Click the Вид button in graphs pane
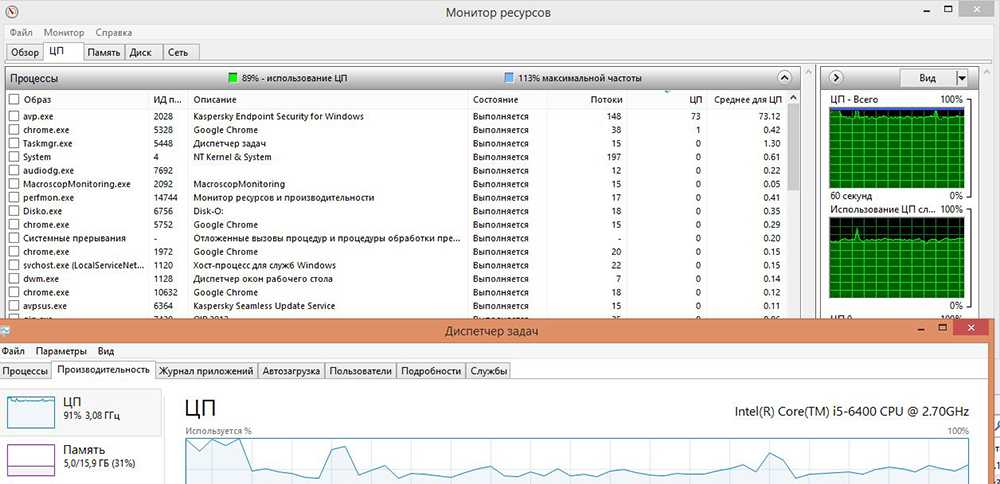The image size is (1000, 484). pos(926,77)
